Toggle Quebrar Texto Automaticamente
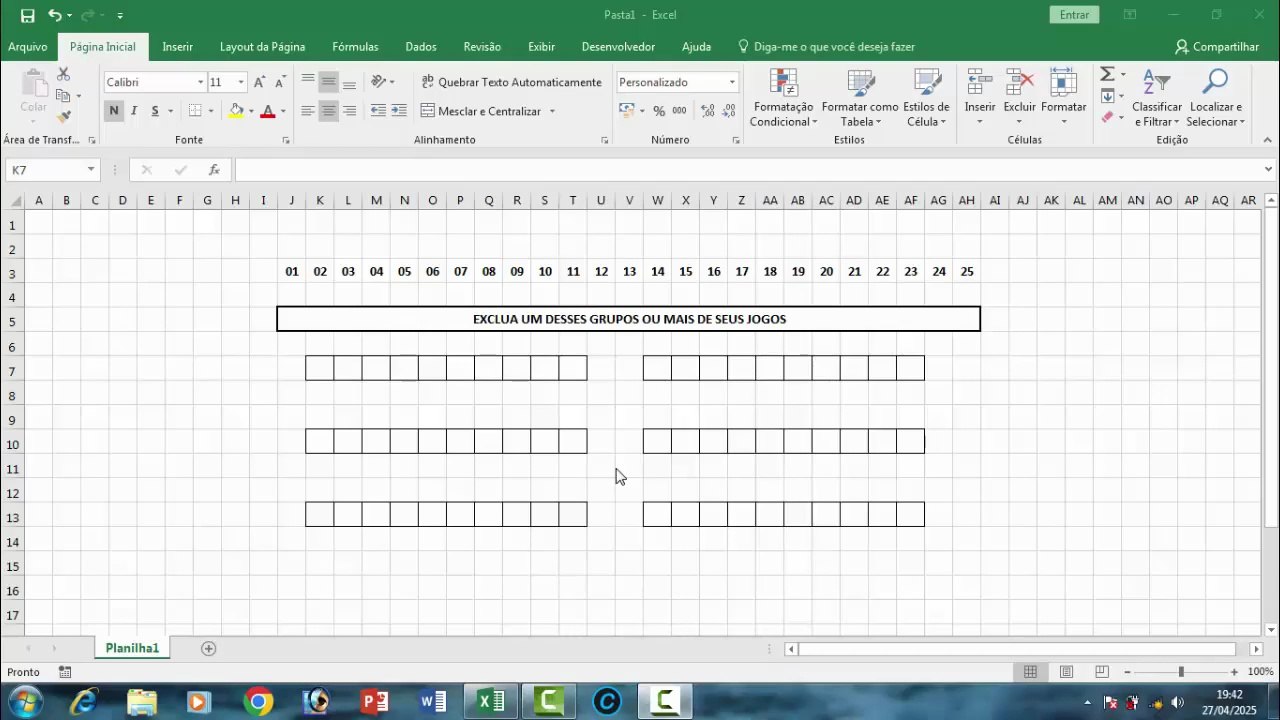This screenshot has height=720, width=1280. [x=511, y=82]
